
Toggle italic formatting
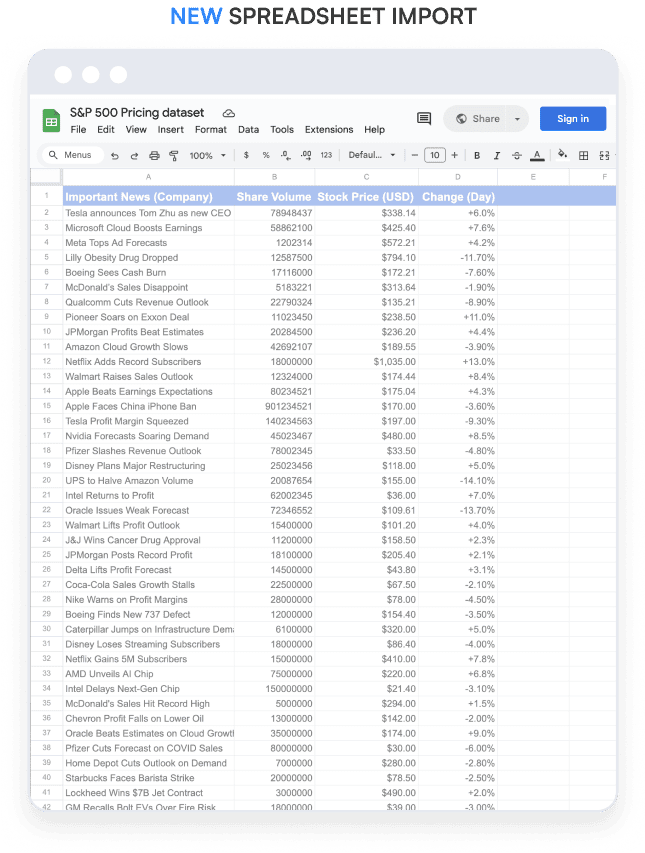click(x=497, y=156)
